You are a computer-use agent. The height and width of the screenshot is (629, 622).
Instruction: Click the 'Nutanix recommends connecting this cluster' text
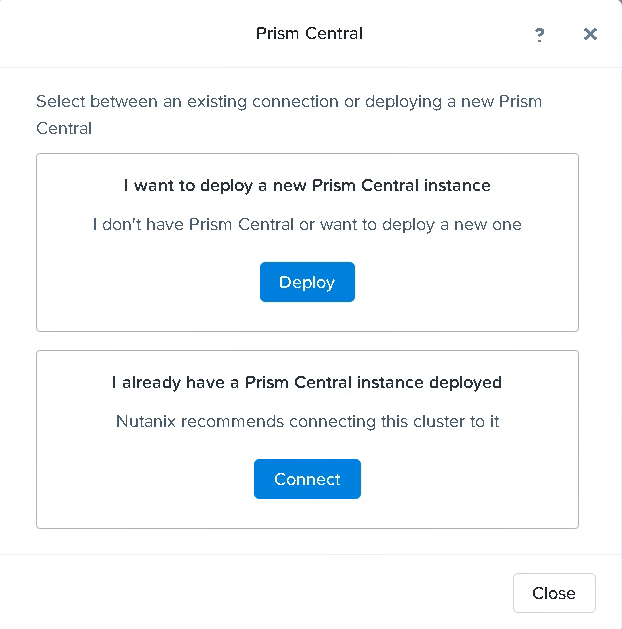coord(307,421)
